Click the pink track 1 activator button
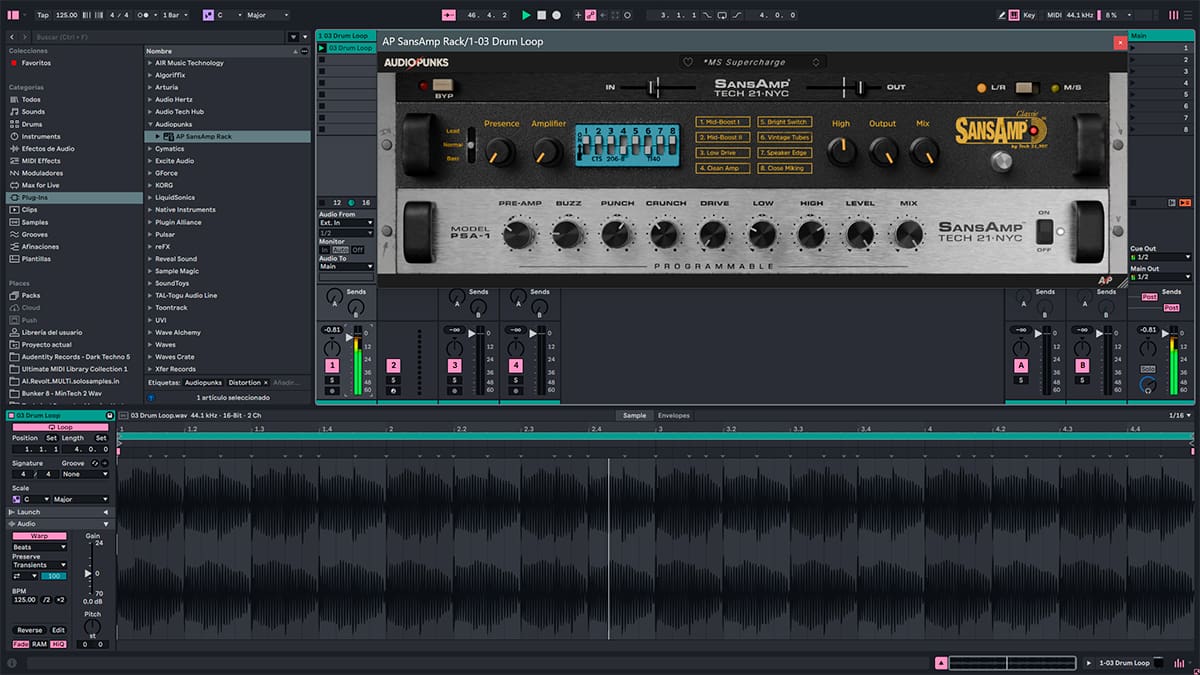The image size is (1200, 675). point(332,366)
